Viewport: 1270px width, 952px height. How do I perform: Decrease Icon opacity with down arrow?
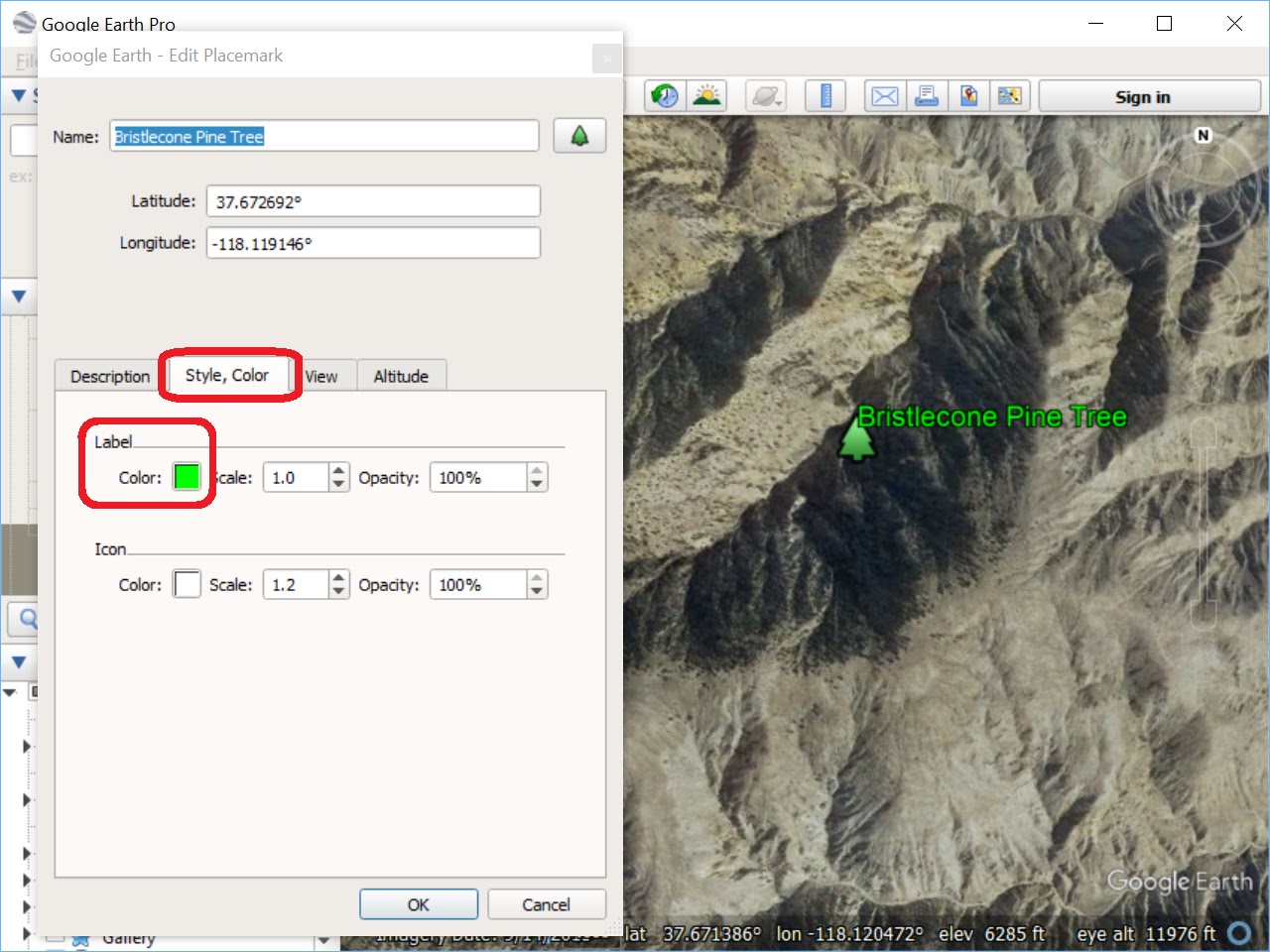click(x=537, y=592)
